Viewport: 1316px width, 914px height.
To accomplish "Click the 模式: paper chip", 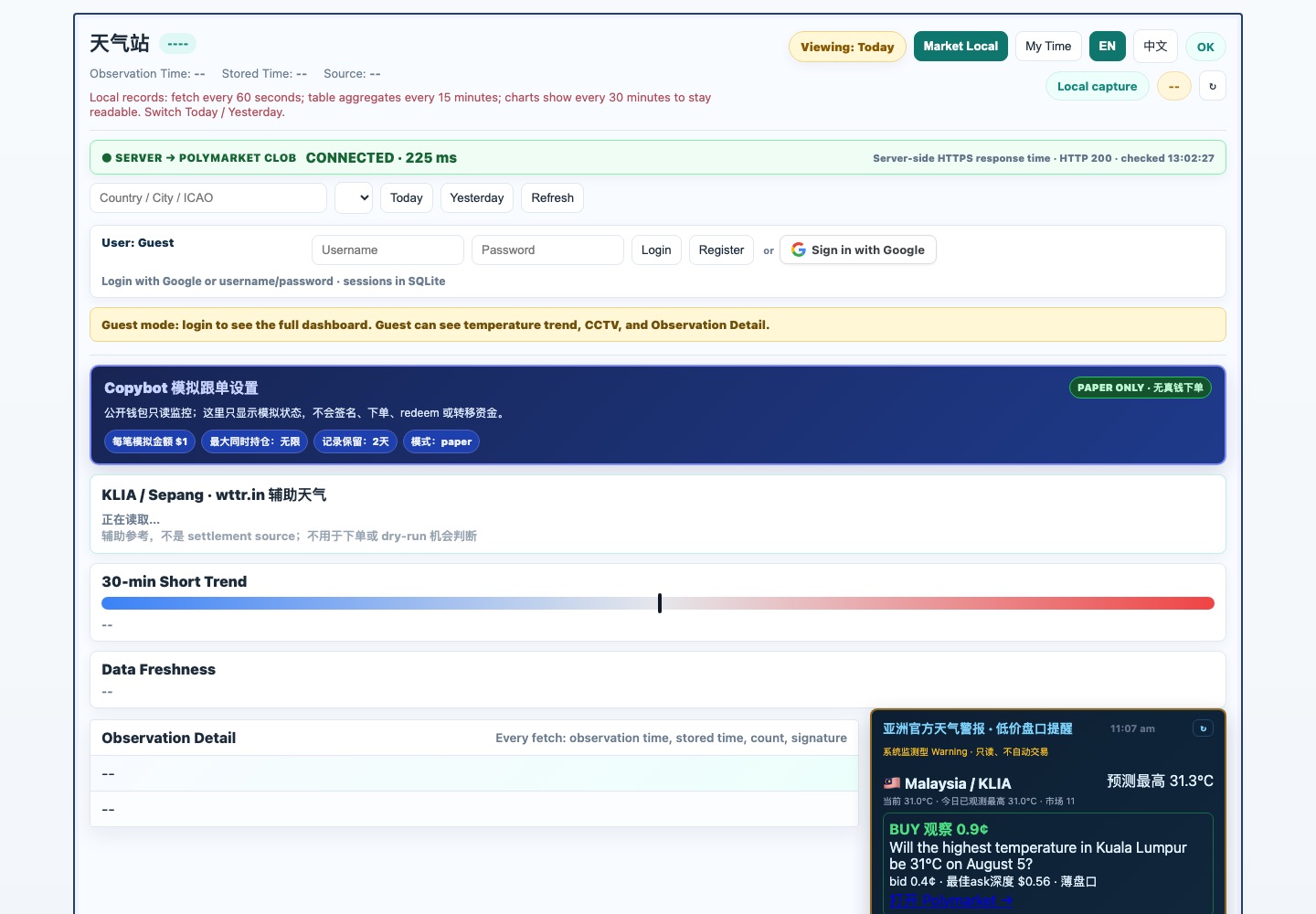I will (x=441, y=441).
